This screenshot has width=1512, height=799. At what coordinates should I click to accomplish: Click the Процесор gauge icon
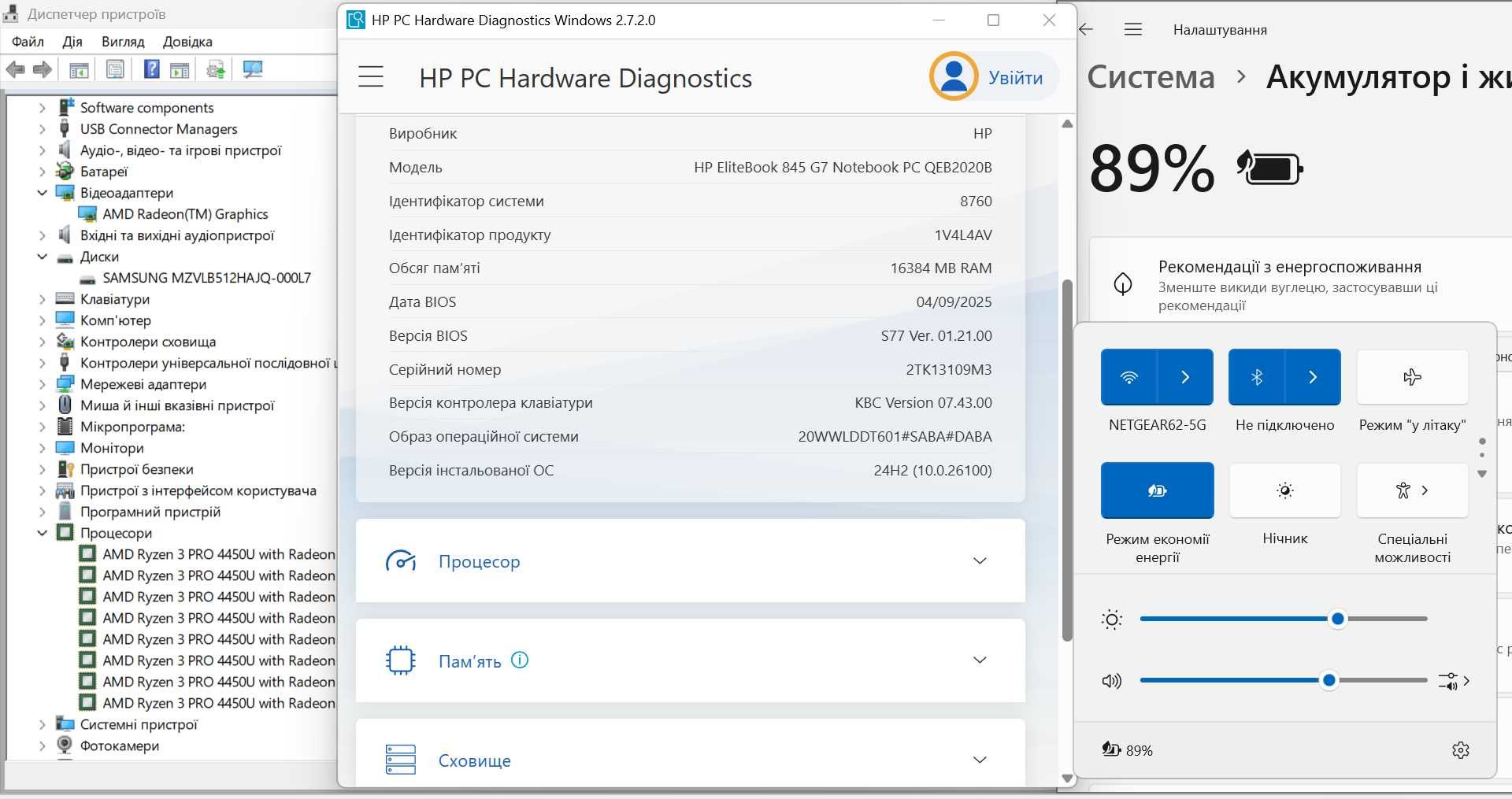[x=401, y=561]
